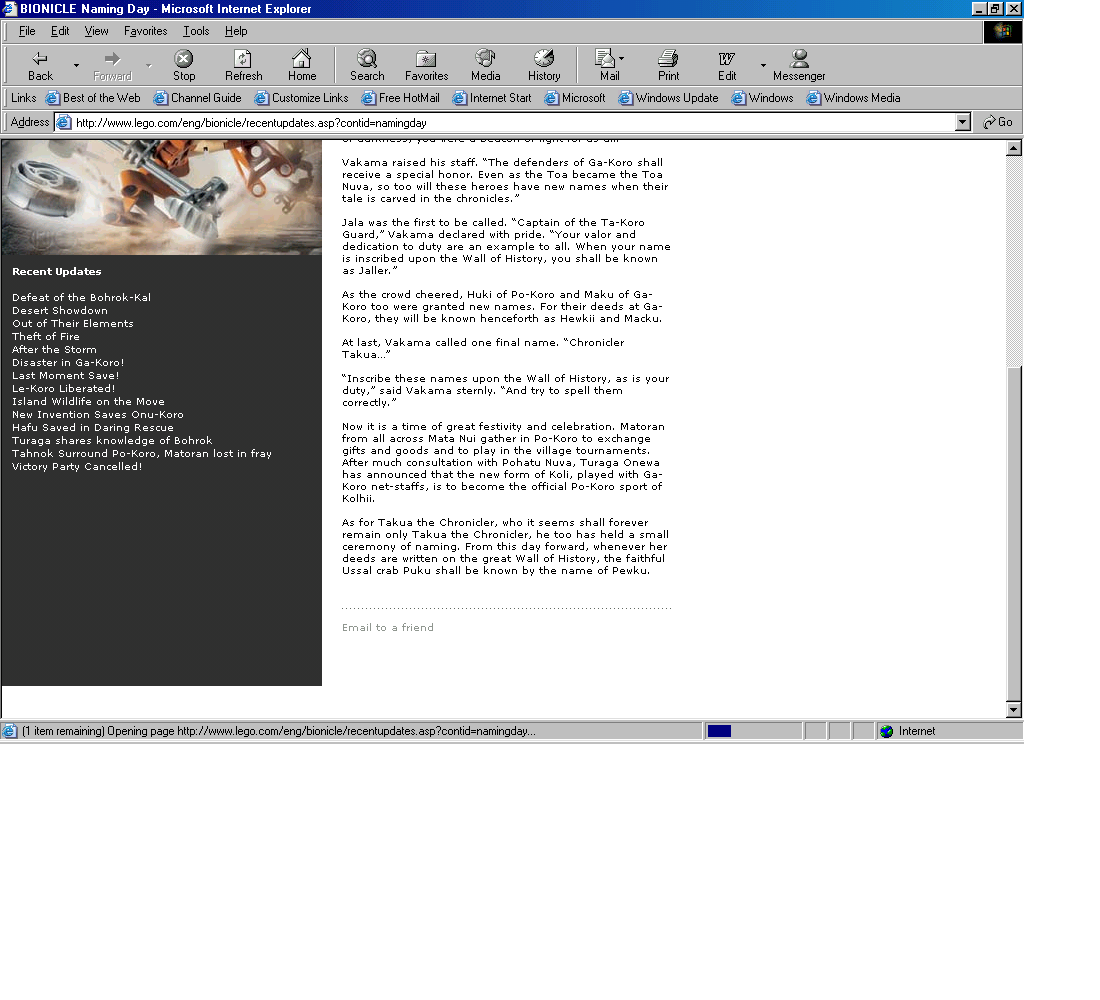
Task: Open the Media bar
Action: click(485, 65)
